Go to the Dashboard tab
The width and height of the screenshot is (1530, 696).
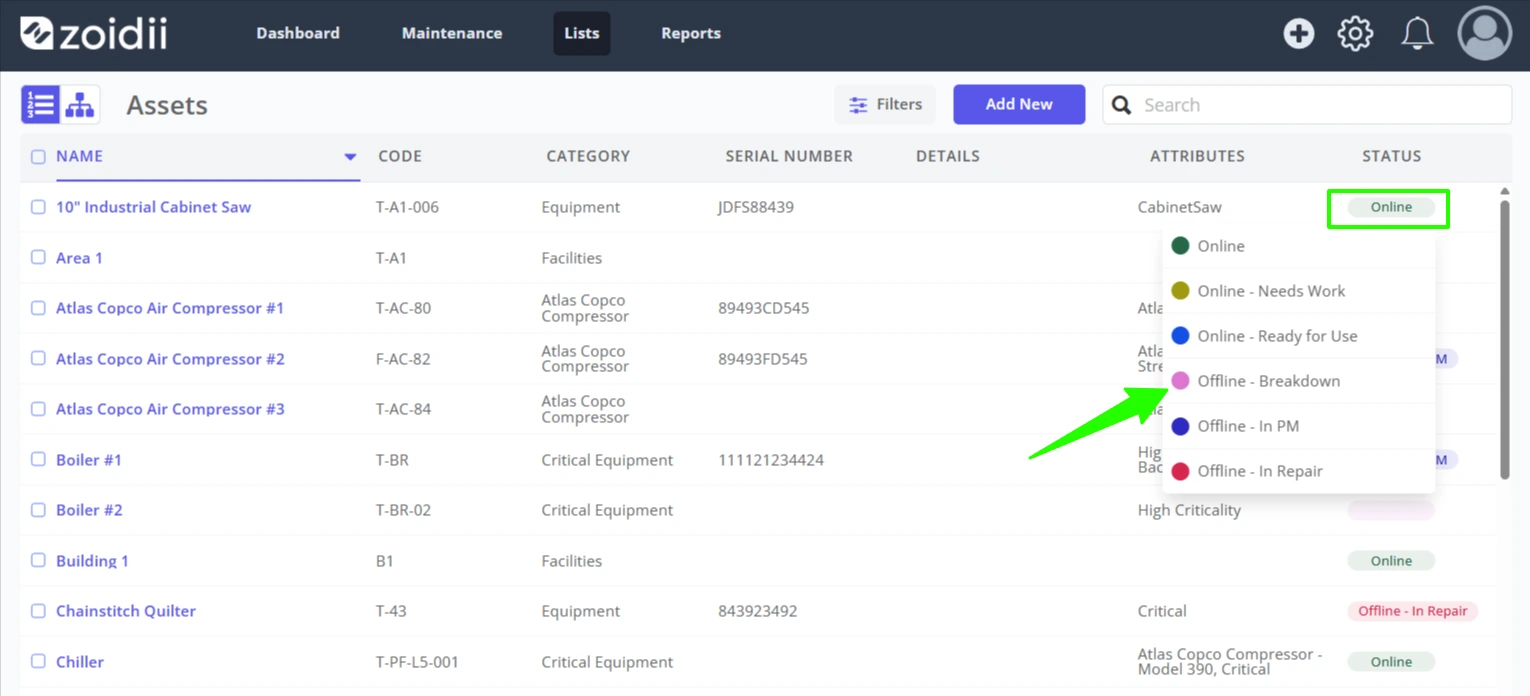(298, 33)
